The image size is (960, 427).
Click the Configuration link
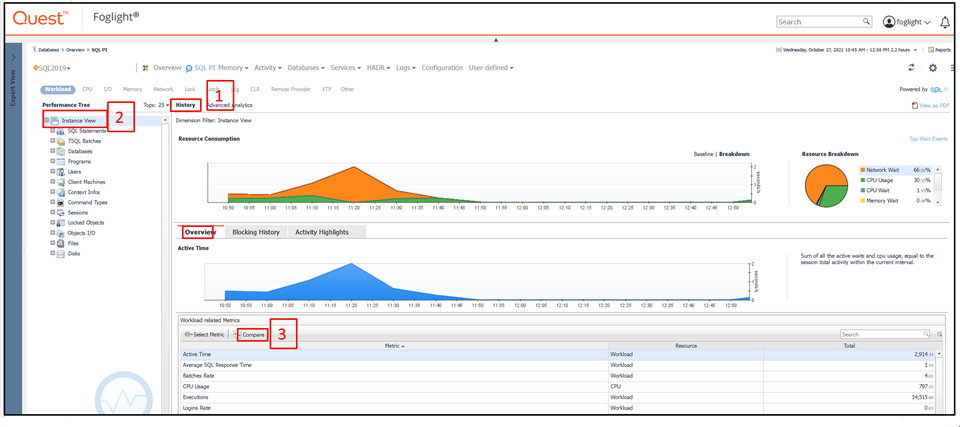point(442,68)
